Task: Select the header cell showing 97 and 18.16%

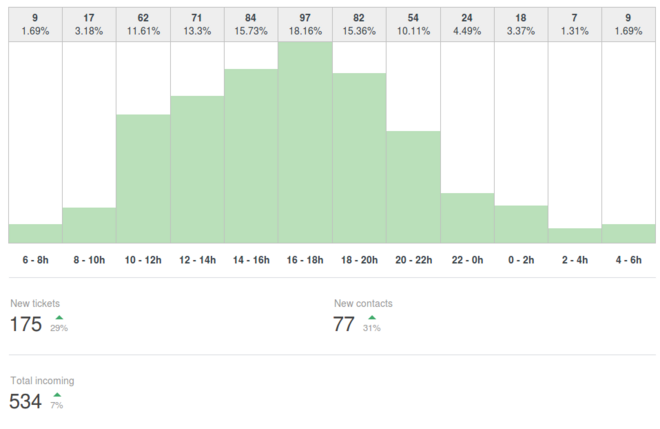Action: (x=305, y=23)
